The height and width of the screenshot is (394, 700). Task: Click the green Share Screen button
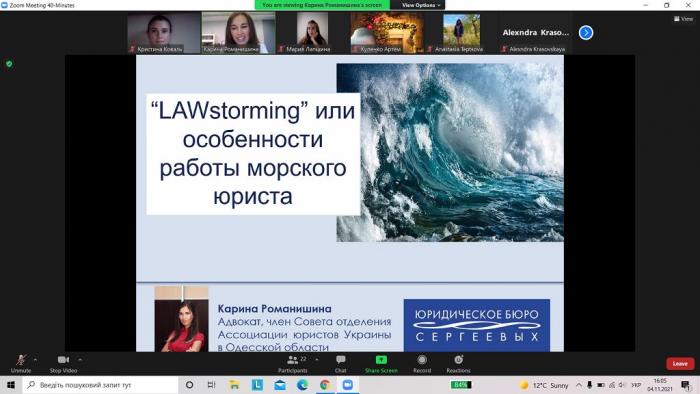(x=381, y=363)
